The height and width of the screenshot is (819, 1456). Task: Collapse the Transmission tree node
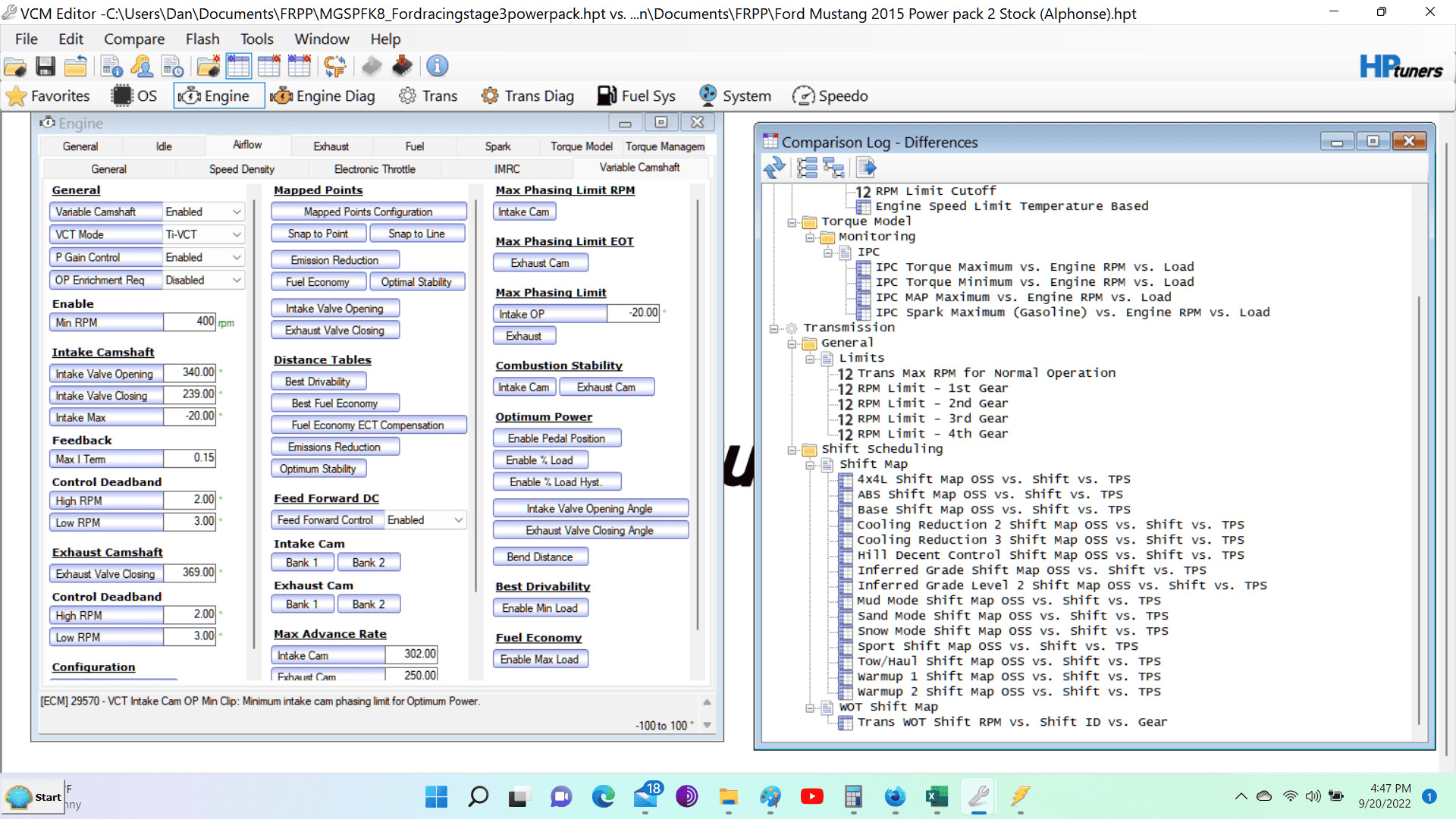pos(773,328)
